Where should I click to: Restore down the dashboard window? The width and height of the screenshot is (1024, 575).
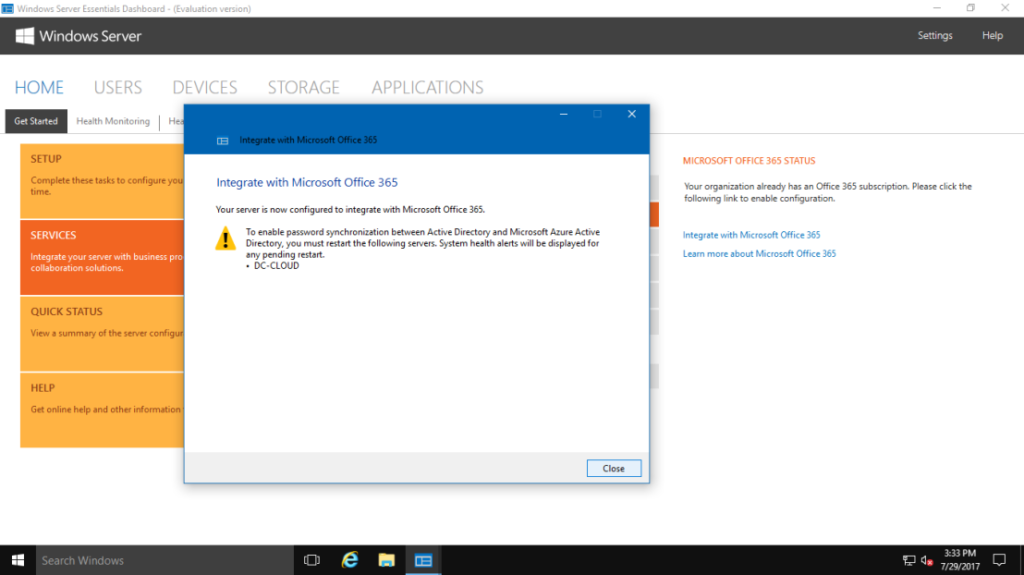(x=970, y=8)
